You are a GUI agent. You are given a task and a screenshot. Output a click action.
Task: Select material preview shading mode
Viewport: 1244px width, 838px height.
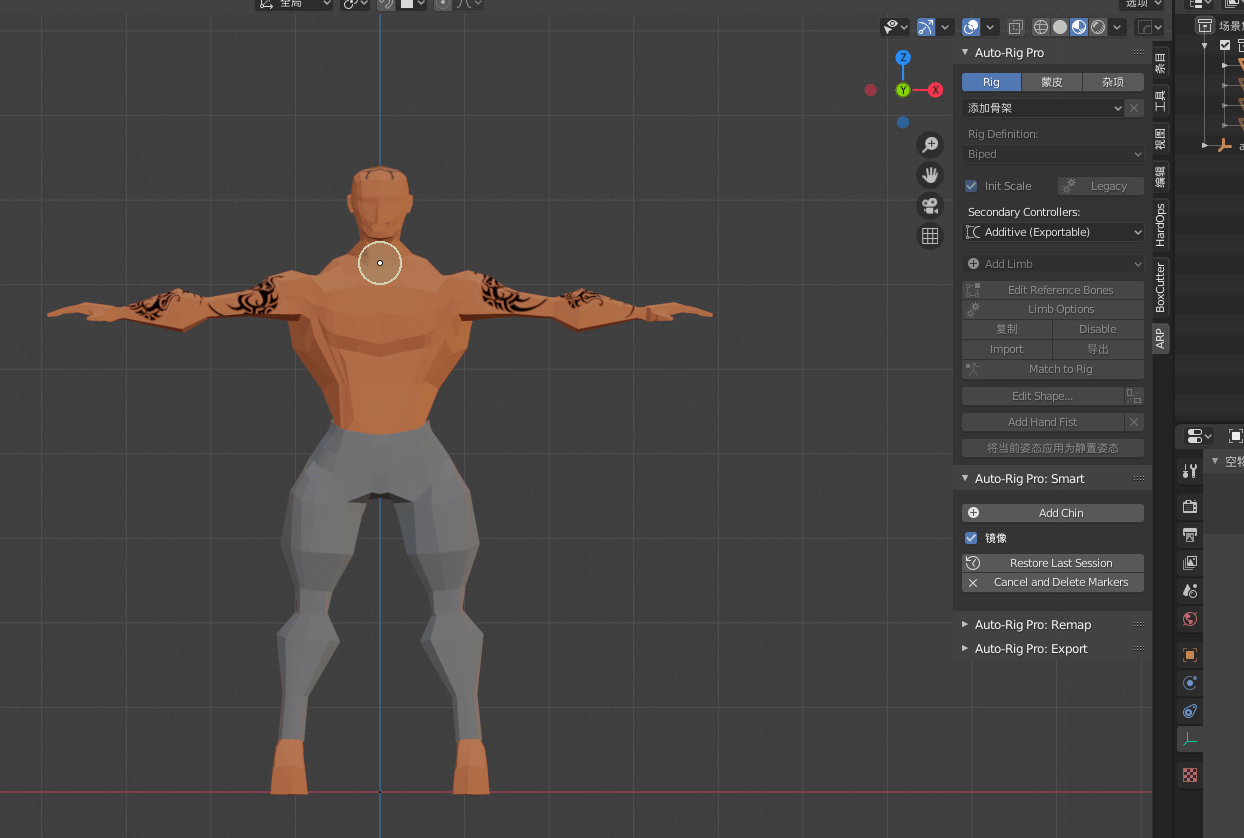pyautogui.click(x=1079, y=27)
